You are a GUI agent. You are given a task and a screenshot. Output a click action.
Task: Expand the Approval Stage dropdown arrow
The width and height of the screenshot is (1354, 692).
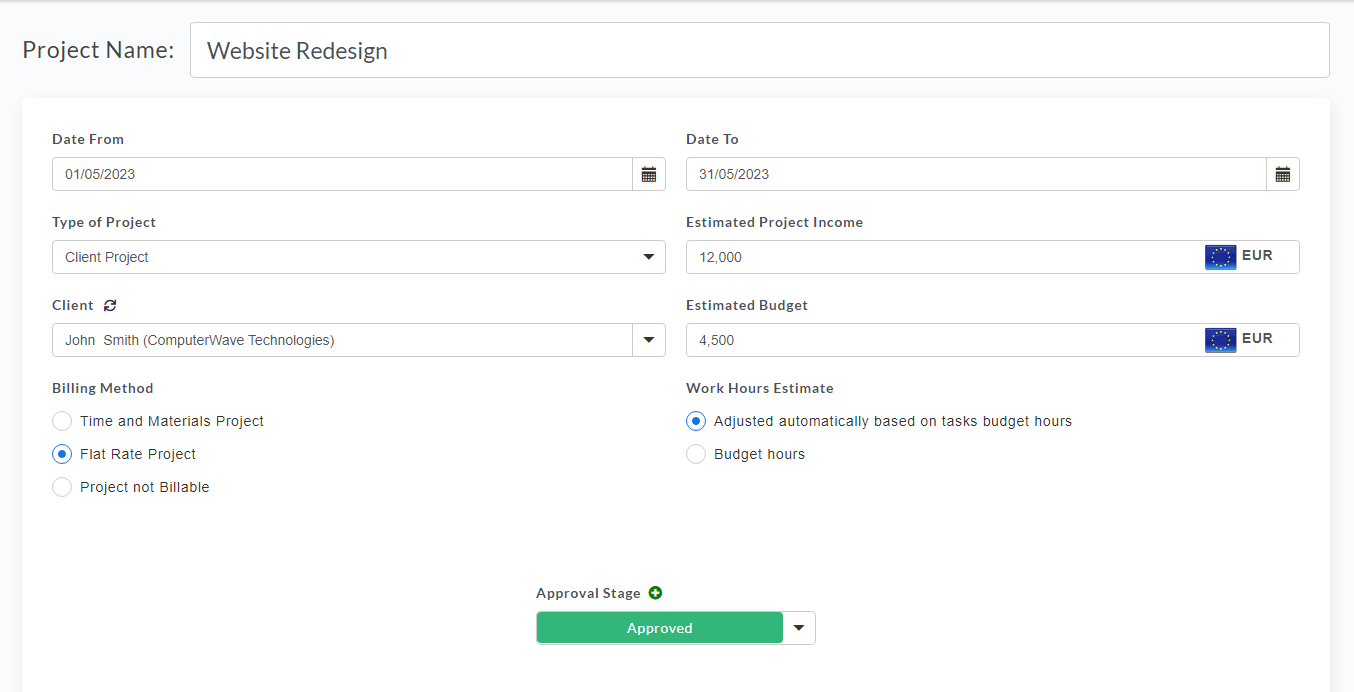click(x=799, y=628)
